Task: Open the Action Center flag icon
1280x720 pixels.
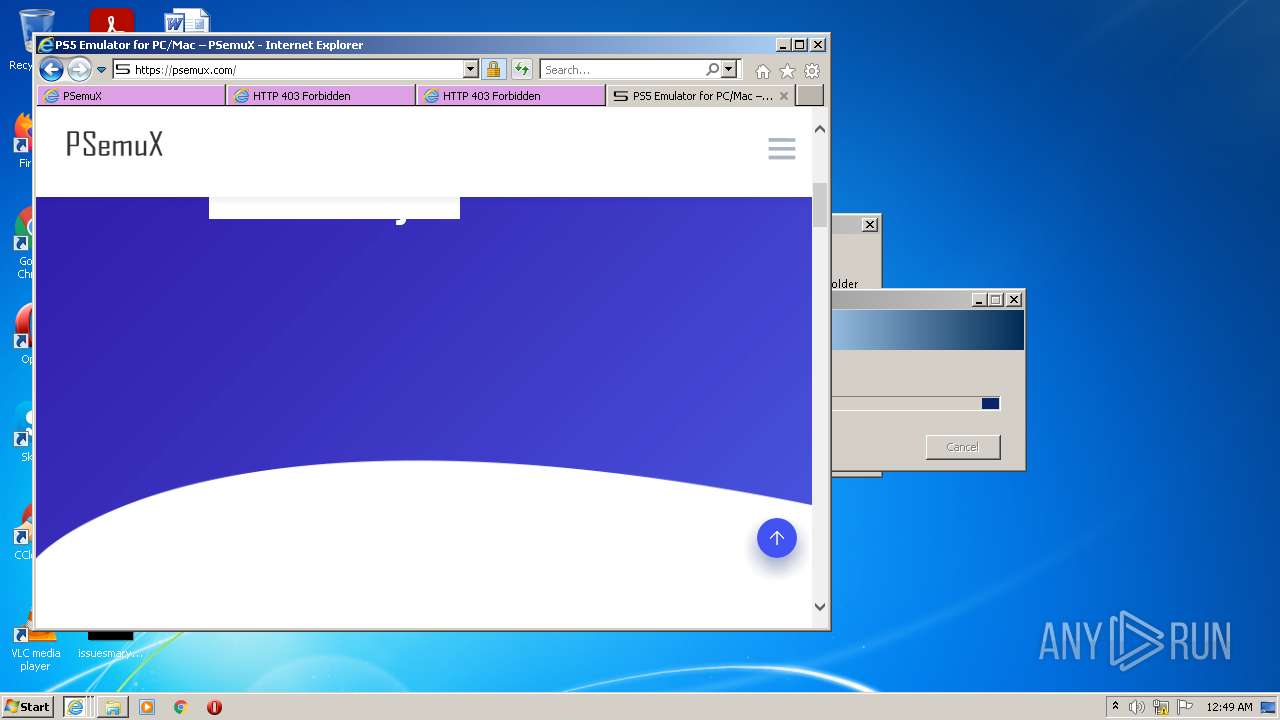Action: 1185,707
